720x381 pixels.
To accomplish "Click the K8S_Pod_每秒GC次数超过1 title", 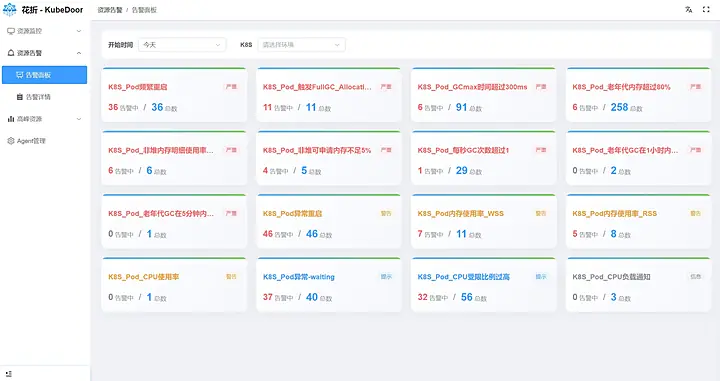I will coord(463,151).
